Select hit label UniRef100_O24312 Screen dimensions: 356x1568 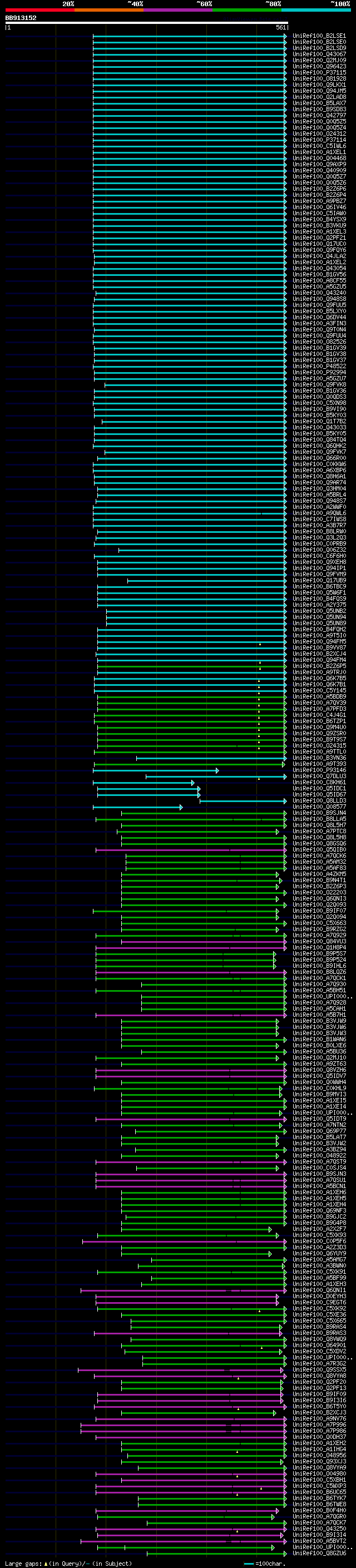(319, 134)
